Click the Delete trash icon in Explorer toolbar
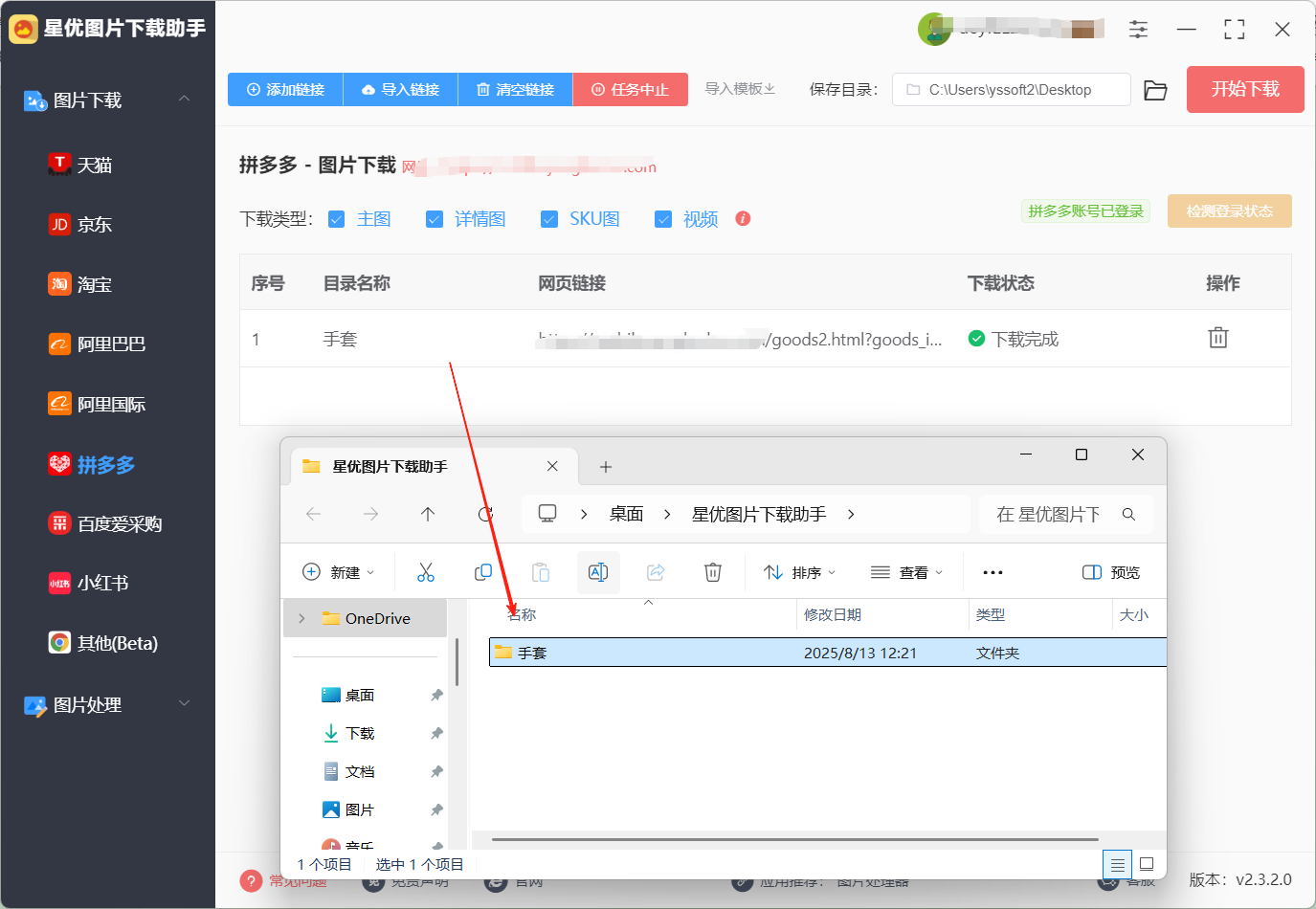Viewport: 1316px width, 909px height. [x=713, y=572]
